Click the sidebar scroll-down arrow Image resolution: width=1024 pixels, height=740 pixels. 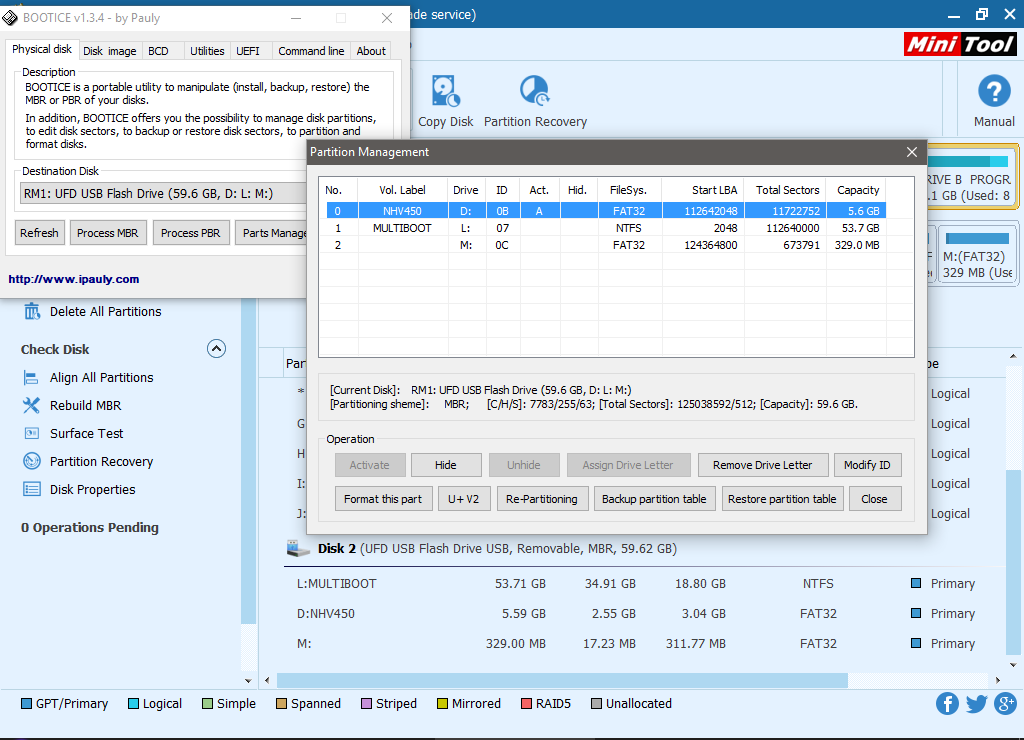[x=248, y=681]
